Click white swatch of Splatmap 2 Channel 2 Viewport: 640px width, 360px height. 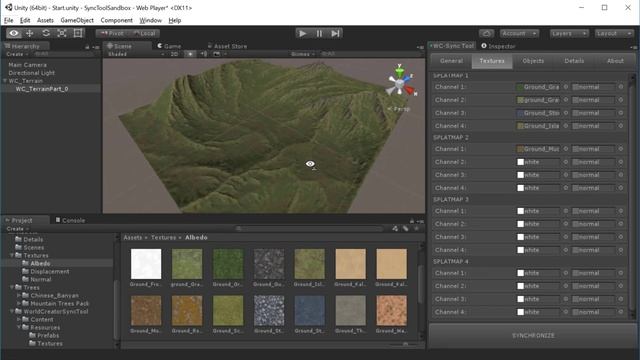click(x=520, y=162)
